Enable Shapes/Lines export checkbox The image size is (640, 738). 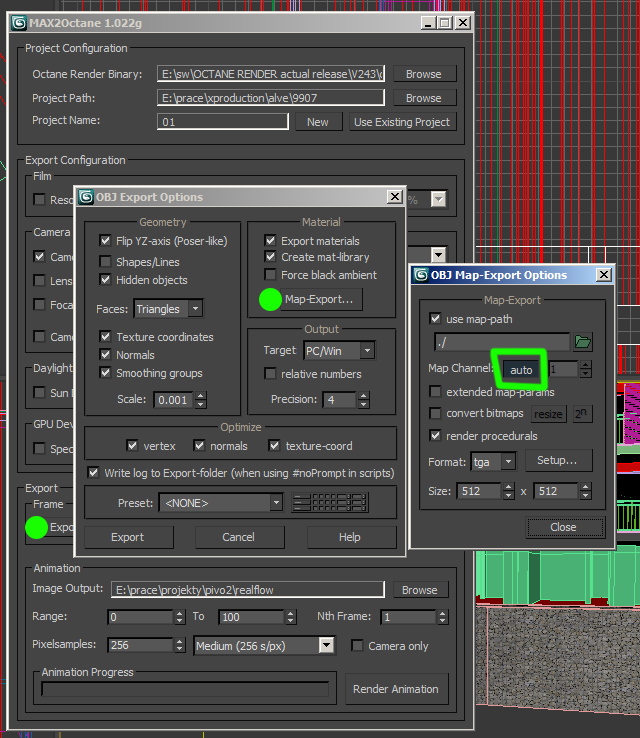[105, 261]
